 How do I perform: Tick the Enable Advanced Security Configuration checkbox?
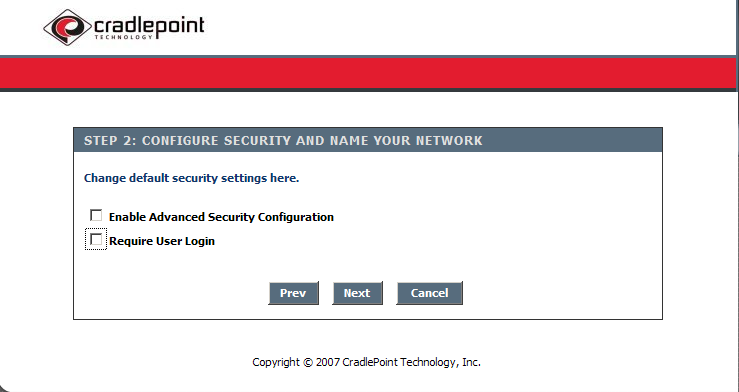pyautogui.click(x=96, y=215)
